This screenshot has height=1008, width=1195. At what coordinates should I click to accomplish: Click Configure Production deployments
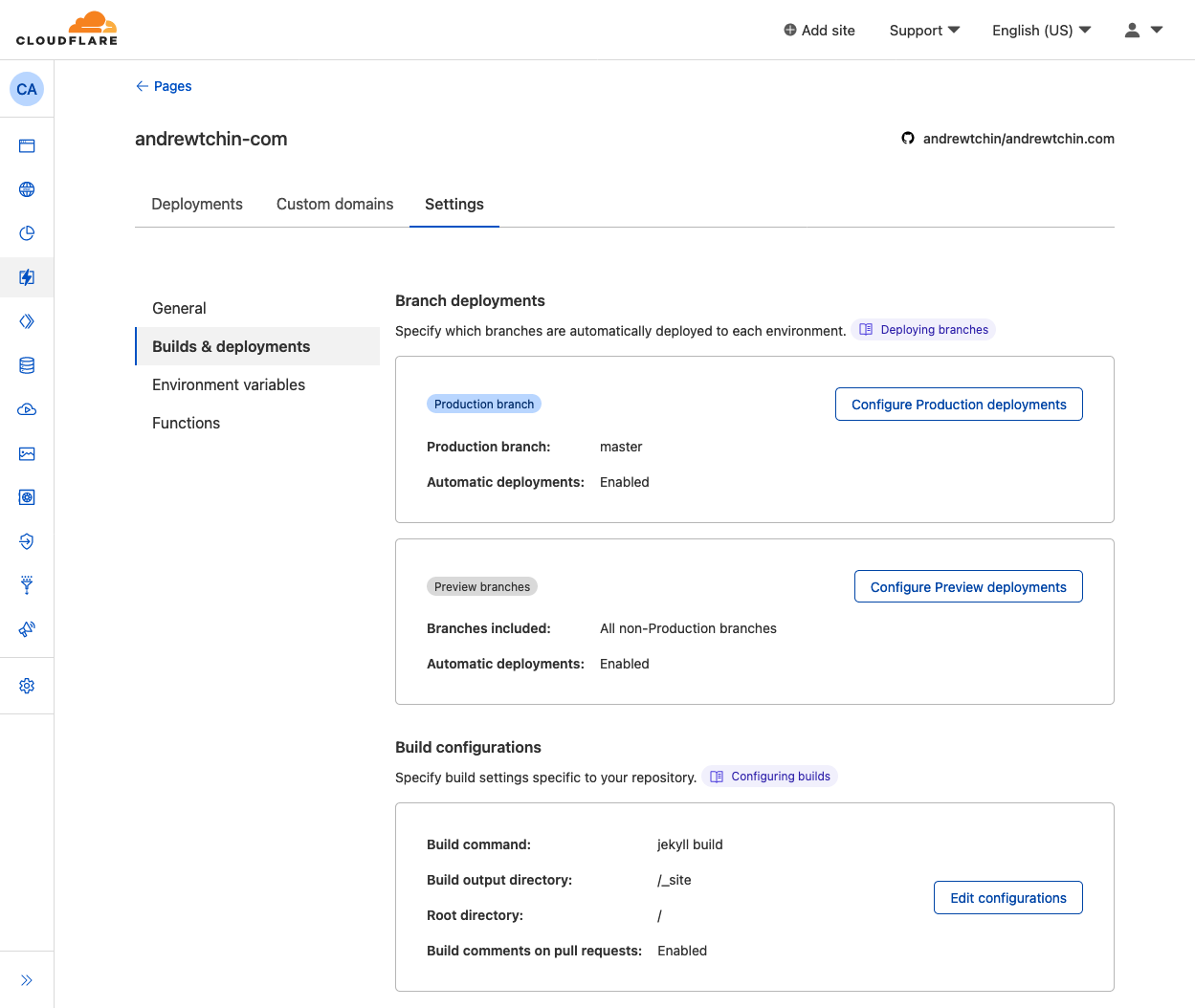[x=958, y=404]
